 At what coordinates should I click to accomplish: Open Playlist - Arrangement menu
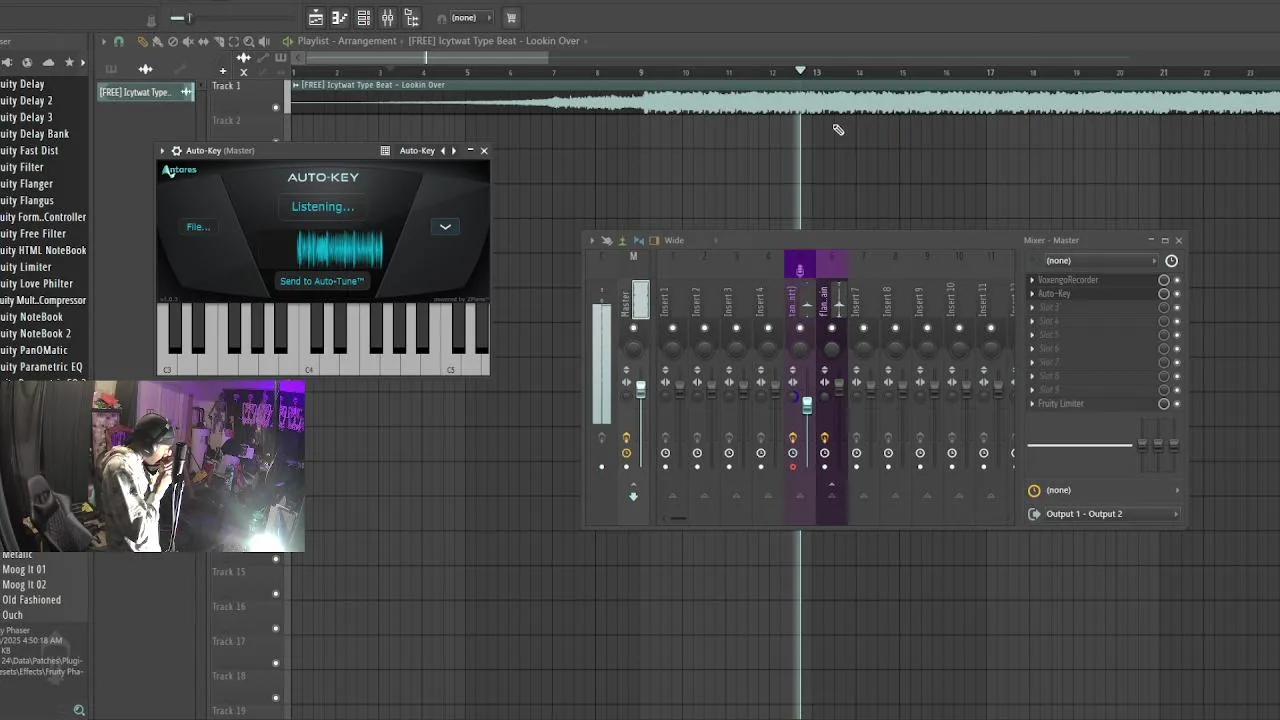347,41
